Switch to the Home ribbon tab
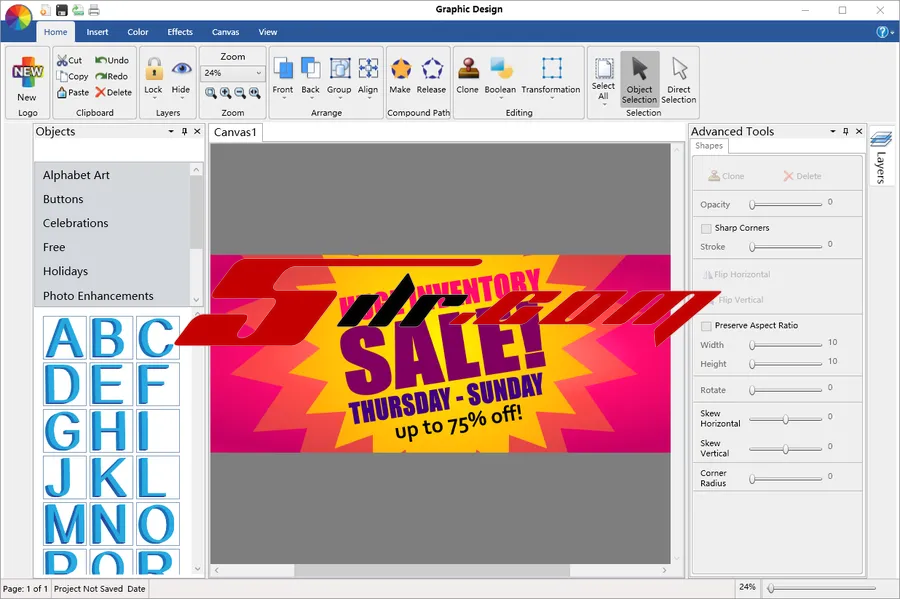900x599 pixels. pyautogui.click(x=56, y=32)
